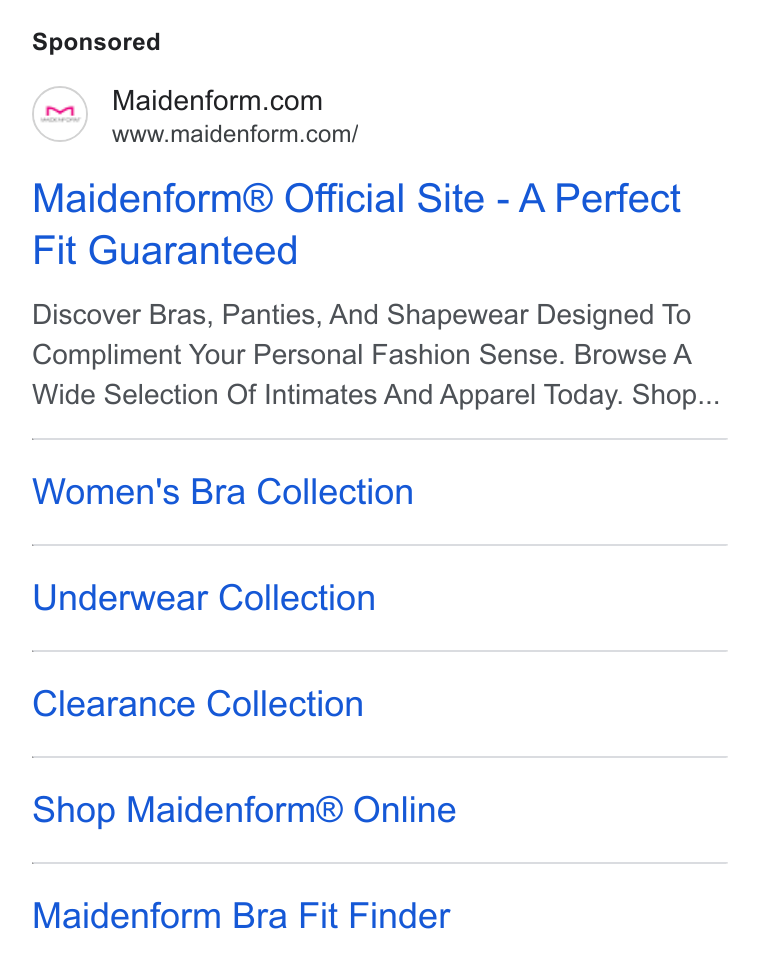Select the Shop Maidenform® Online link
This screenshot has height=968, width=760.
click(244, 810)
